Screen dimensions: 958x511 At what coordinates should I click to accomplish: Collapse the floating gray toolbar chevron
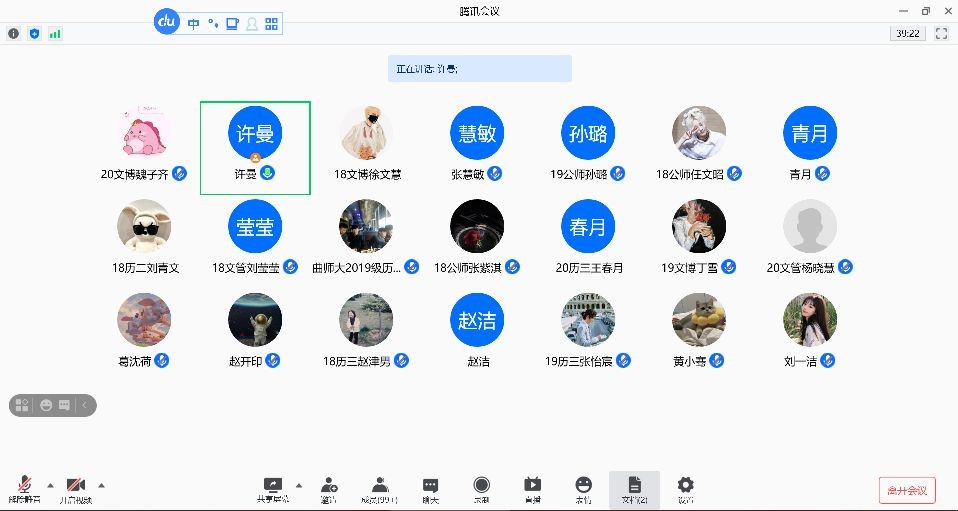click(x=86, y=405)
